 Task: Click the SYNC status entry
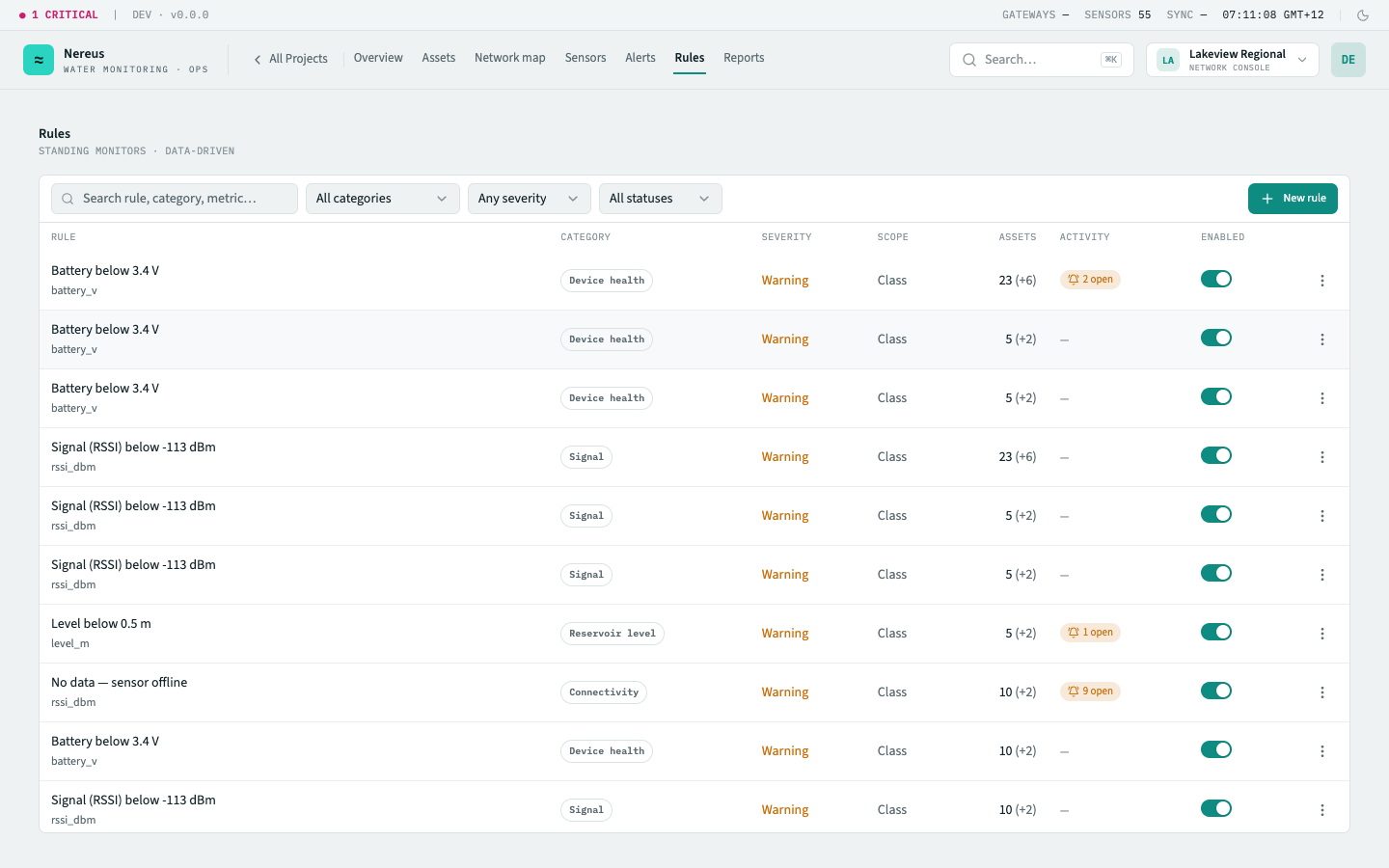coord(1187,15)
